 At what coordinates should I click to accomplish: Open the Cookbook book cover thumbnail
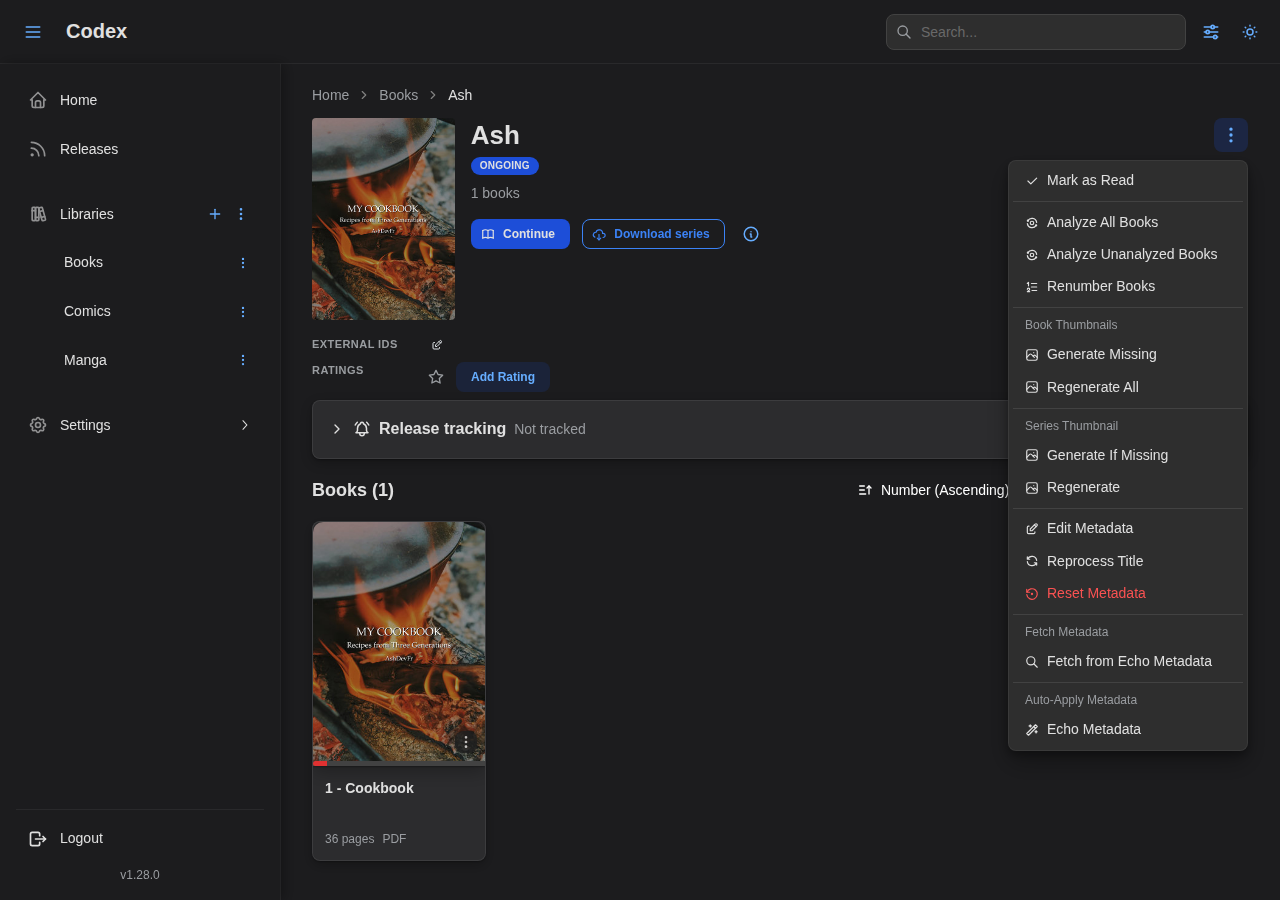pos(399,643)
